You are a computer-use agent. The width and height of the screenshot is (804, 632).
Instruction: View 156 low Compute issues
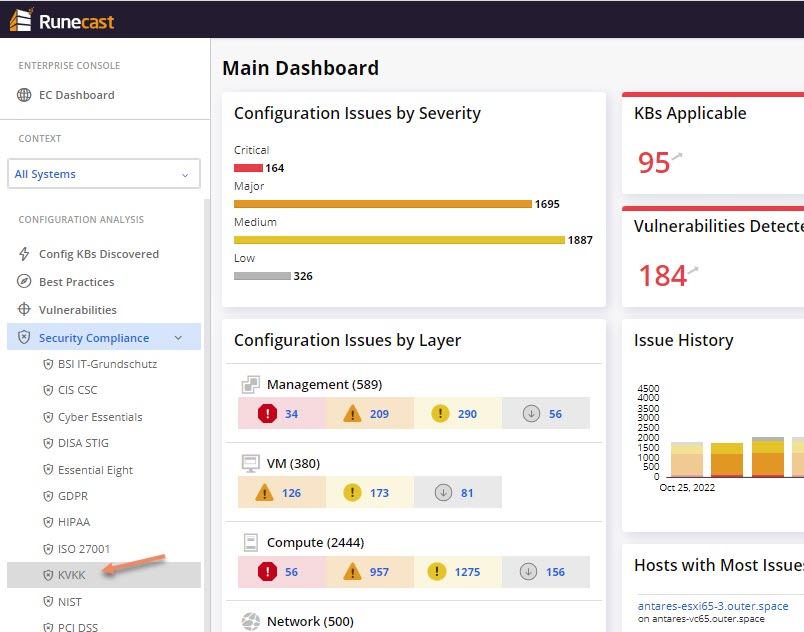[555, 572]
